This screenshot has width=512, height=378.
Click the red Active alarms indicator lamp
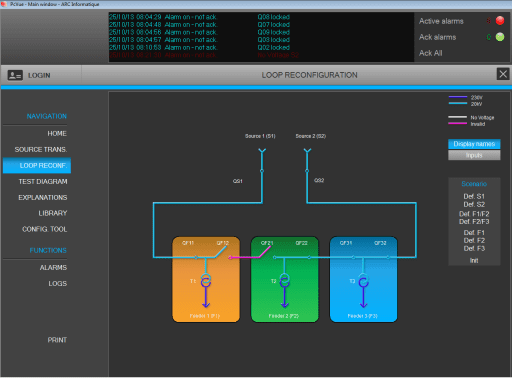click(x=500, y=21)
